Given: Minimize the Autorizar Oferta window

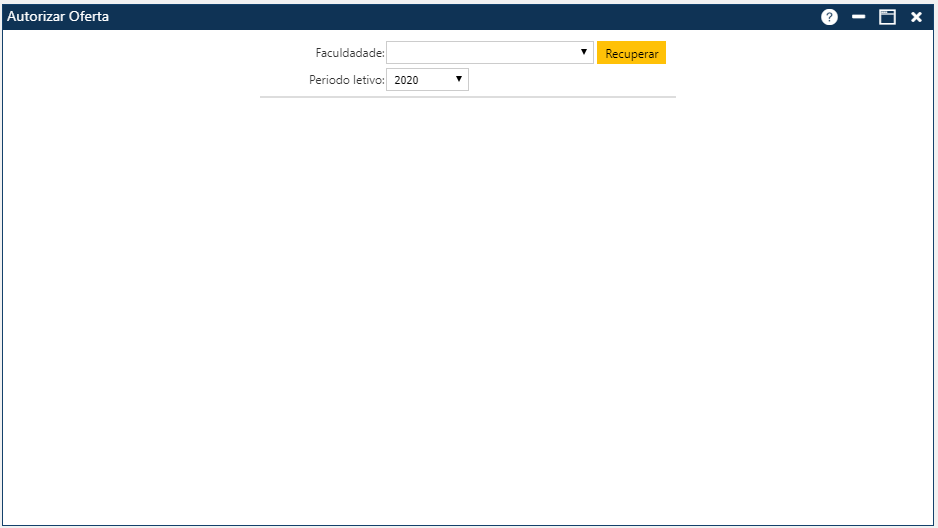Looking at the screenshot, I should (858, 17).
